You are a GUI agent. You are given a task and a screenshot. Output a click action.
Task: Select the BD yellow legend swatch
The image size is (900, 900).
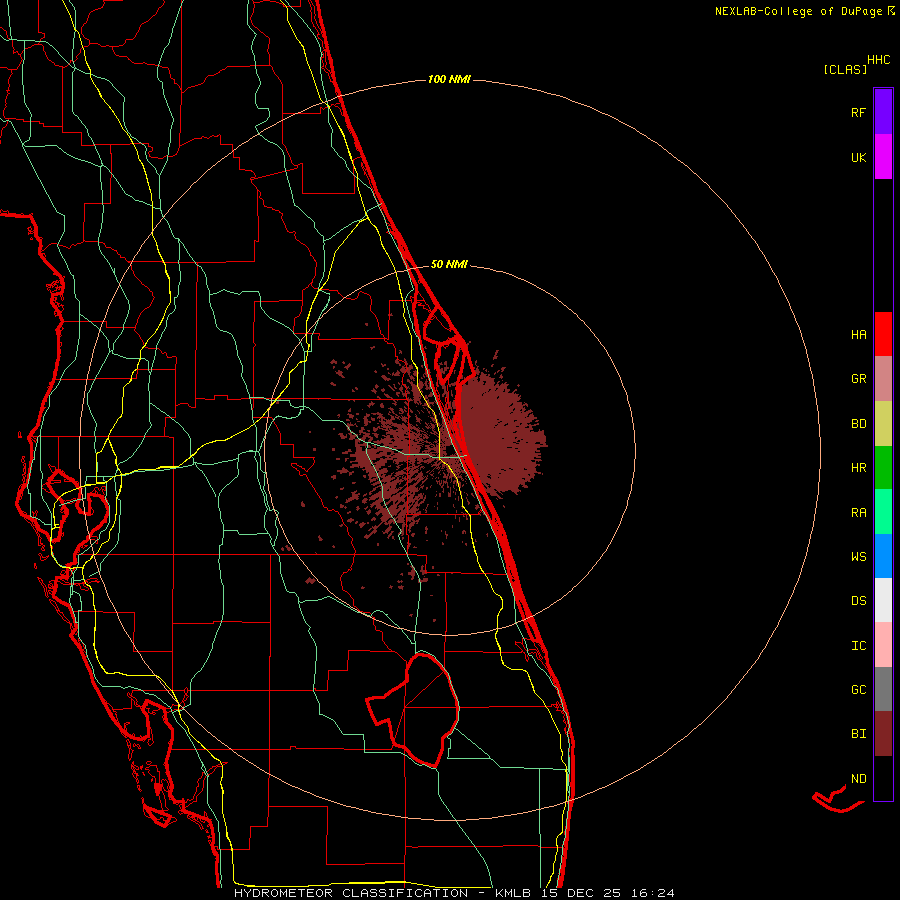[x=883, y=424]
